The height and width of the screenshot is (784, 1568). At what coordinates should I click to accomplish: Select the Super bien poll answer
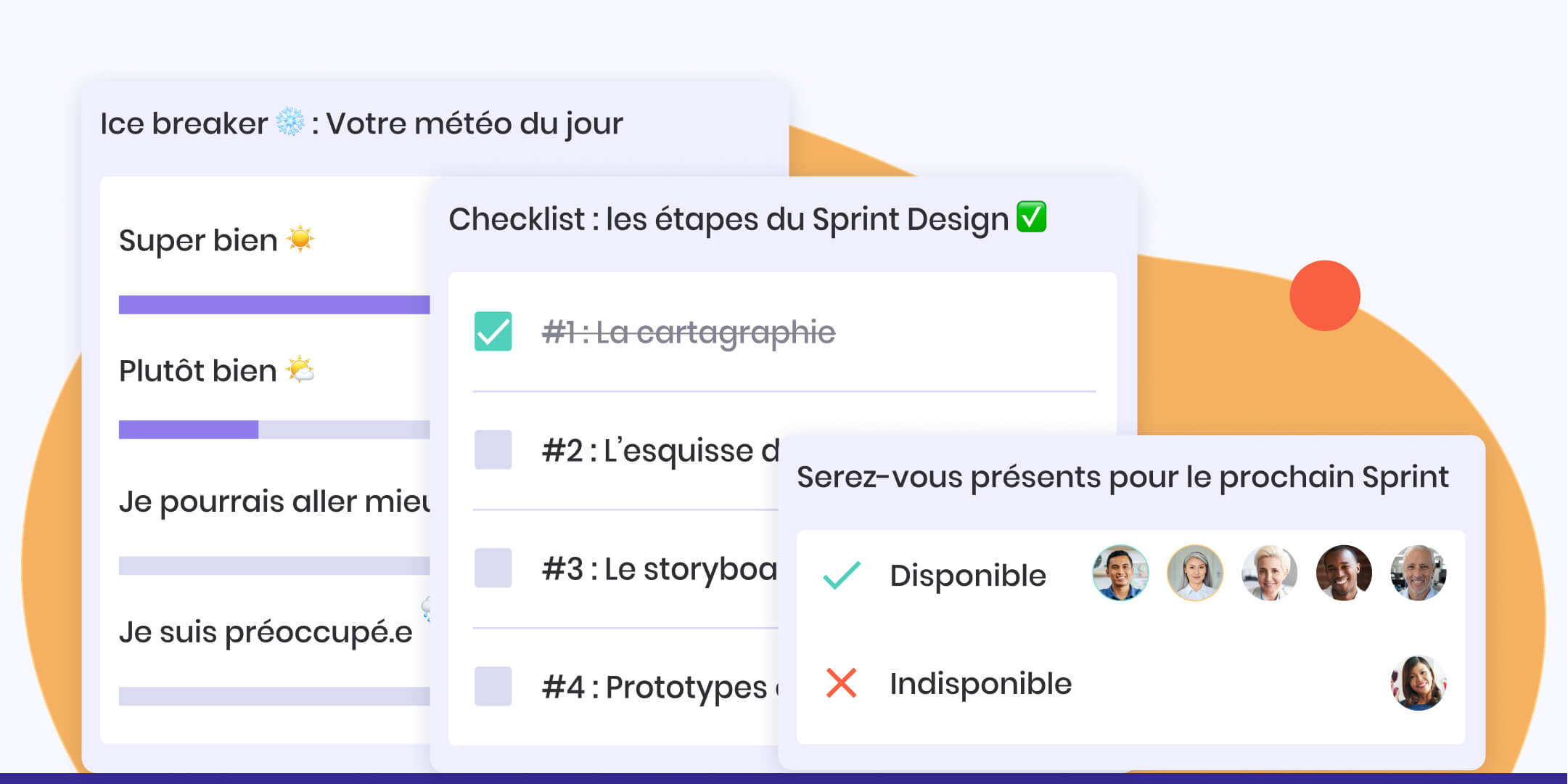coord(197,240)
